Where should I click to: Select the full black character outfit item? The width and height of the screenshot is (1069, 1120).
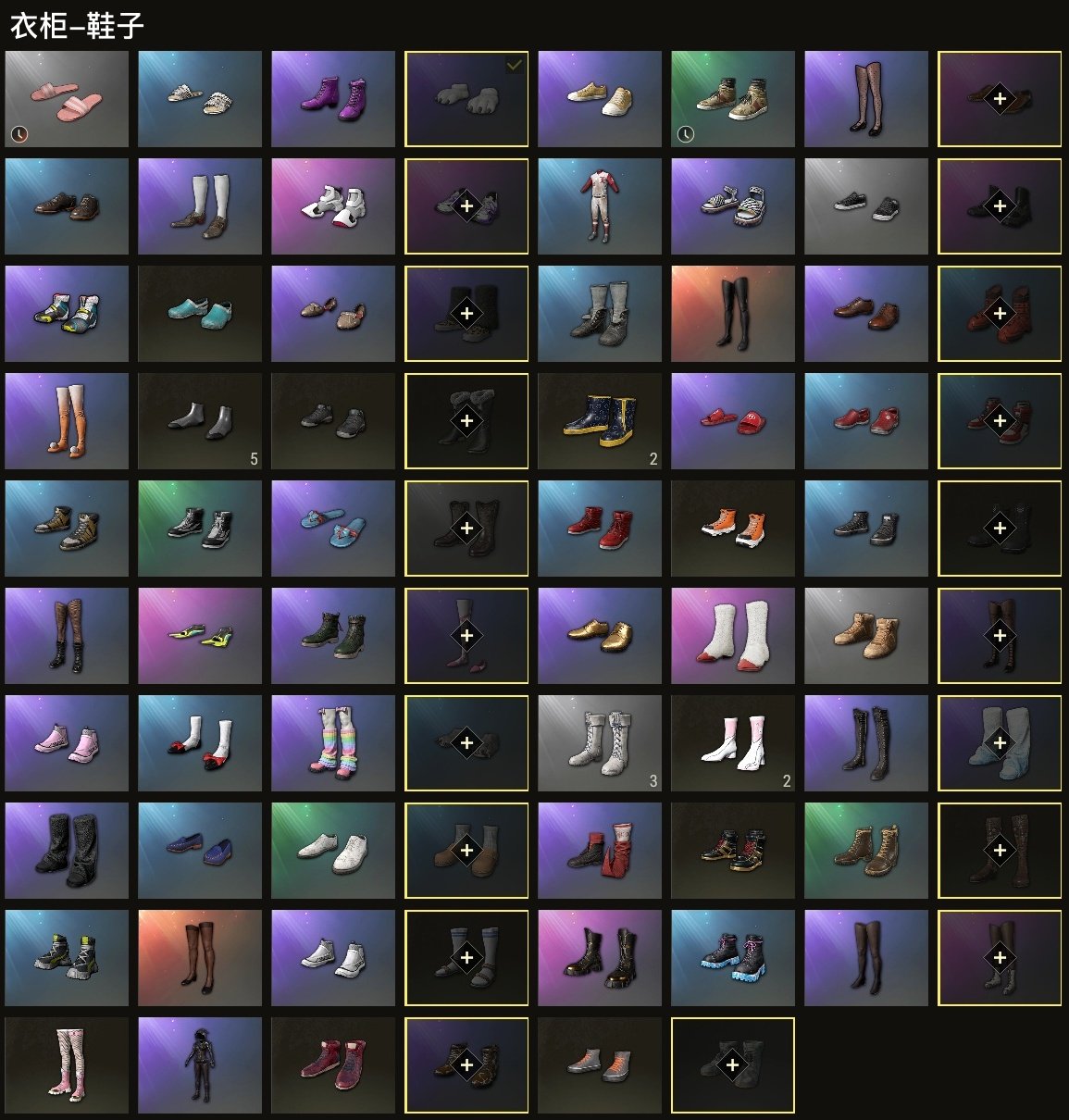pyautogui.click(x=200, y=1065)
